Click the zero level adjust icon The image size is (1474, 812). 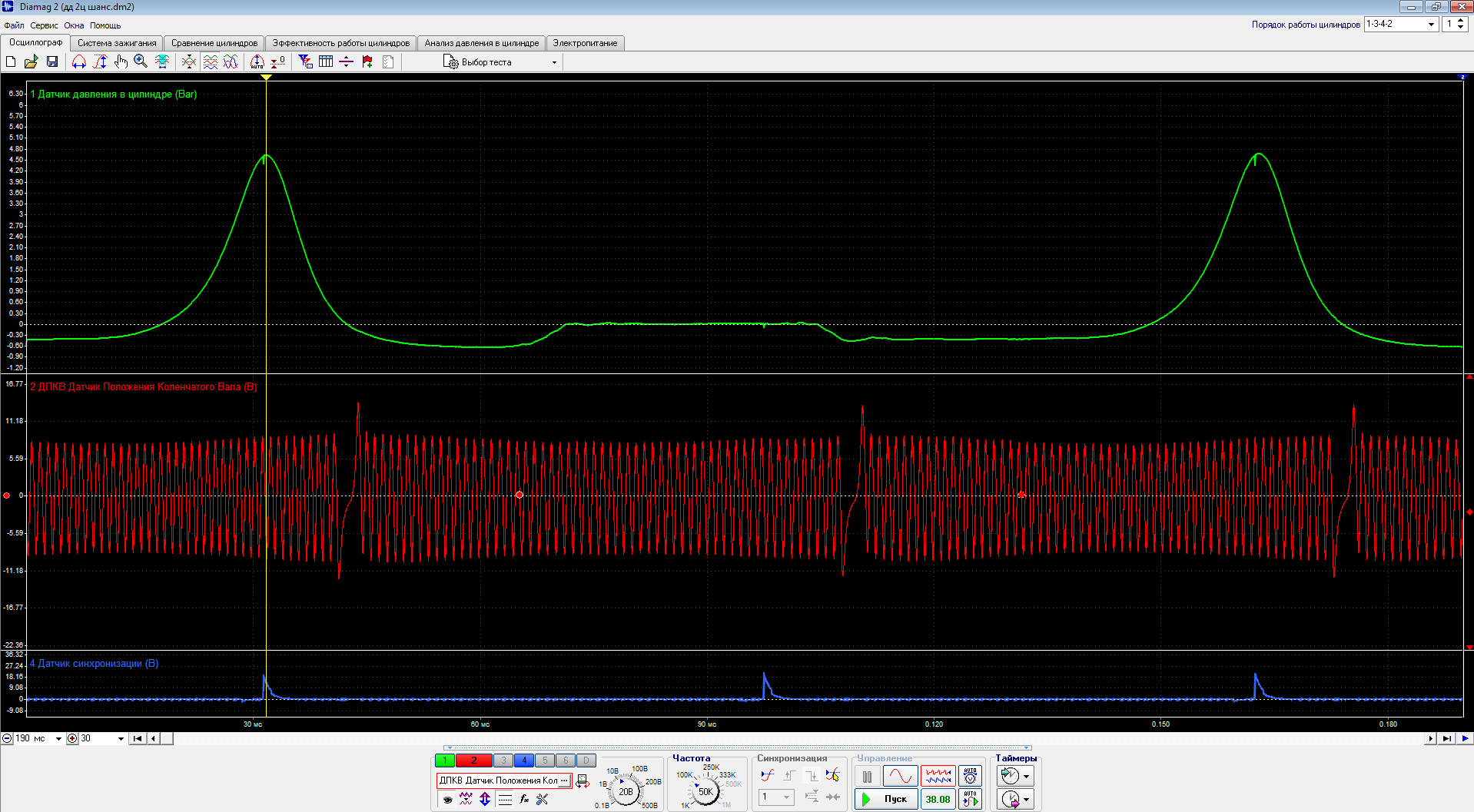pyautogui.click(x=278, y=61)
